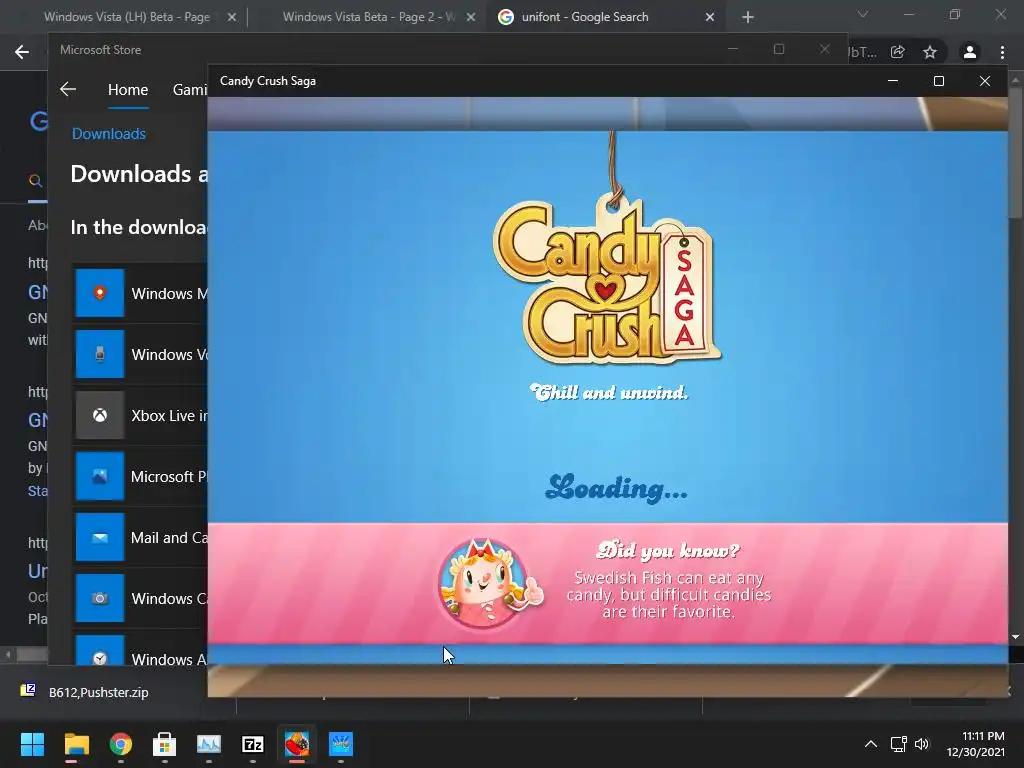Screen dimensions: 1024x768
Task: Click Tiffi character thumbs-up picture
Action: 490,583
